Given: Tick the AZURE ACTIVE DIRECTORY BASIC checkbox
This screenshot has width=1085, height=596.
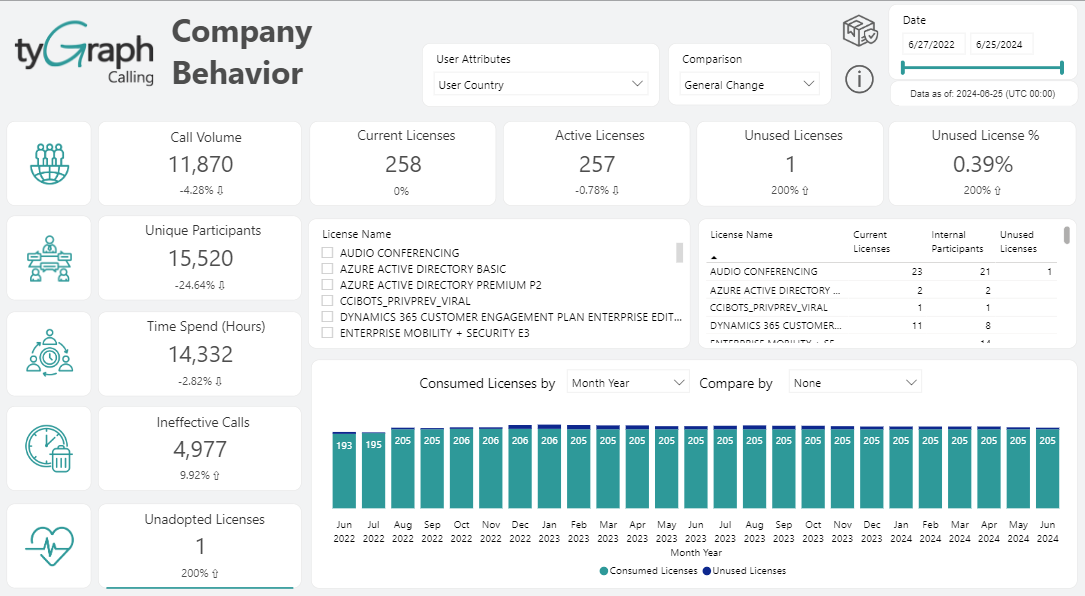Looking at the screenshot, I should click(327, 269).
